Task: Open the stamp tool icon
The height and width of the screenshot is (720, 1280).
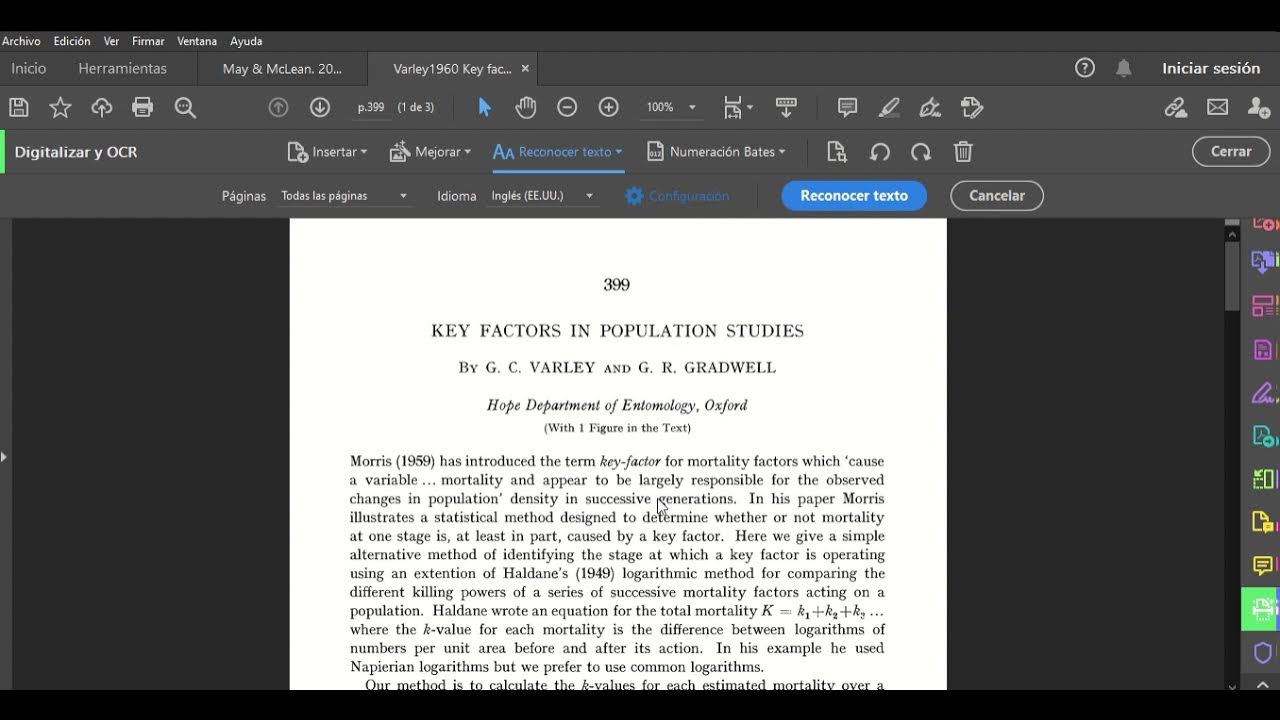Action: (x=972, y=107)
